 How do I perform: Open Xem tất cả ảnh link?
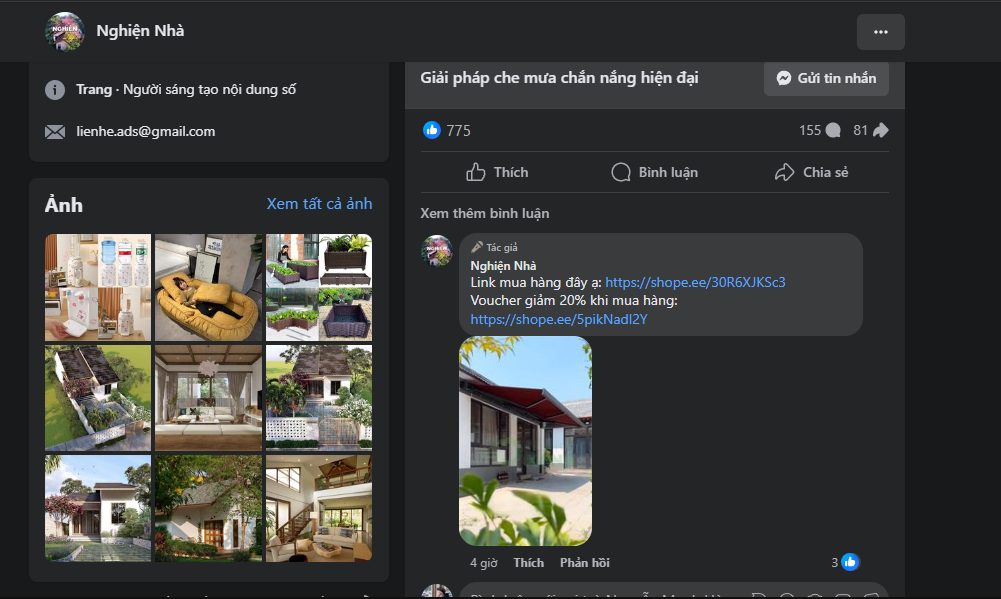(319, 204)
